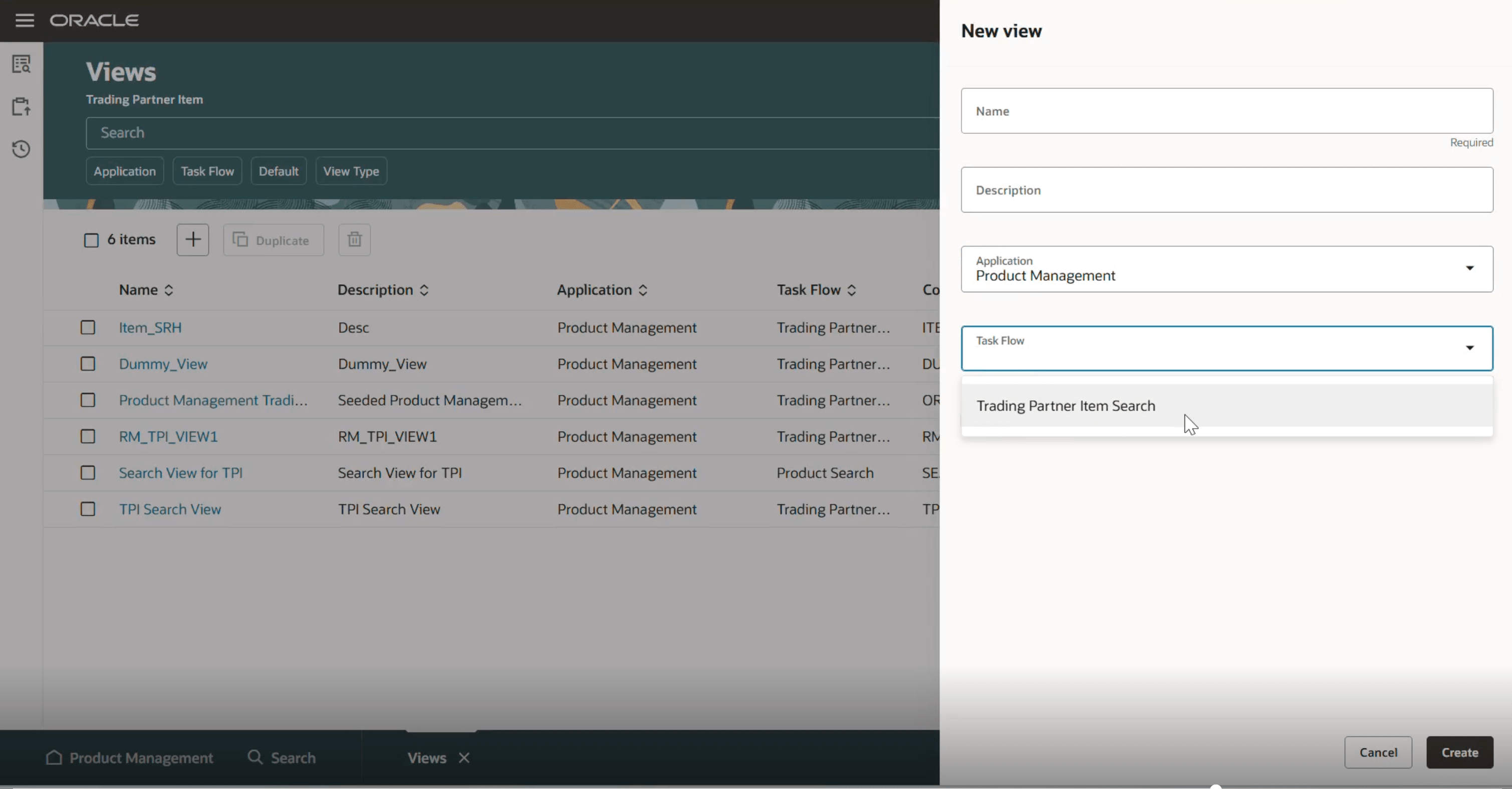
Task: Open the history clock sidebar icon
Action: coord(21,149)
